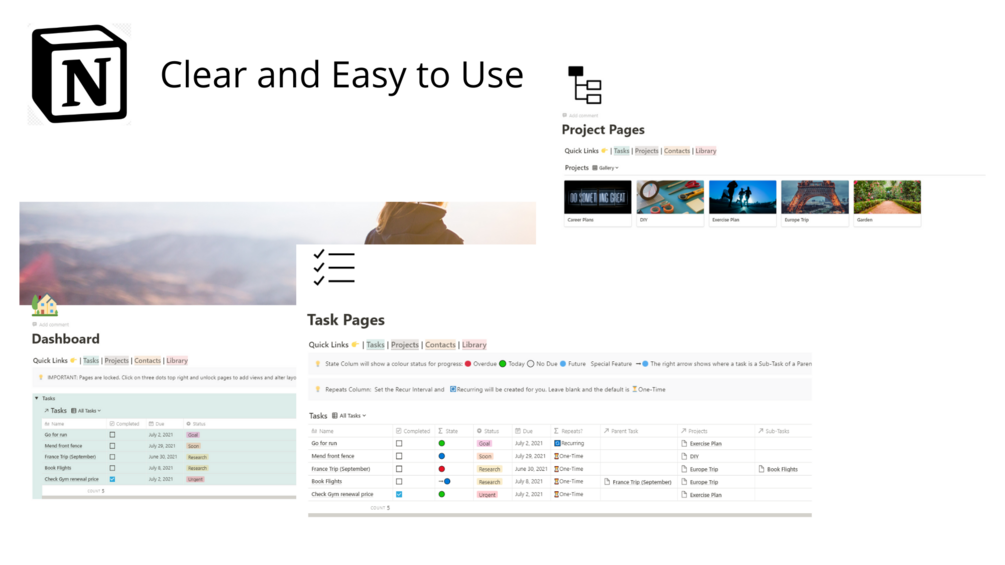Click the Task Pages checklist page icon

pos(333,267)
